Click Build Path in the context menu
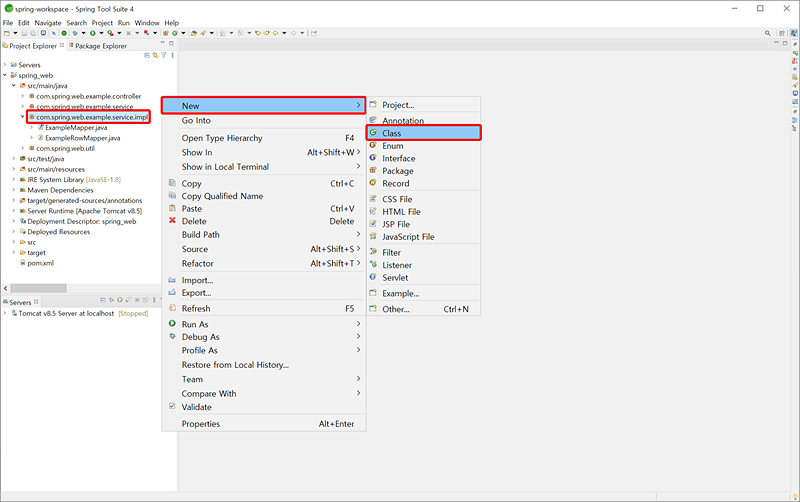This screenshot has height=502, width=800. click(x=263, y=234)
